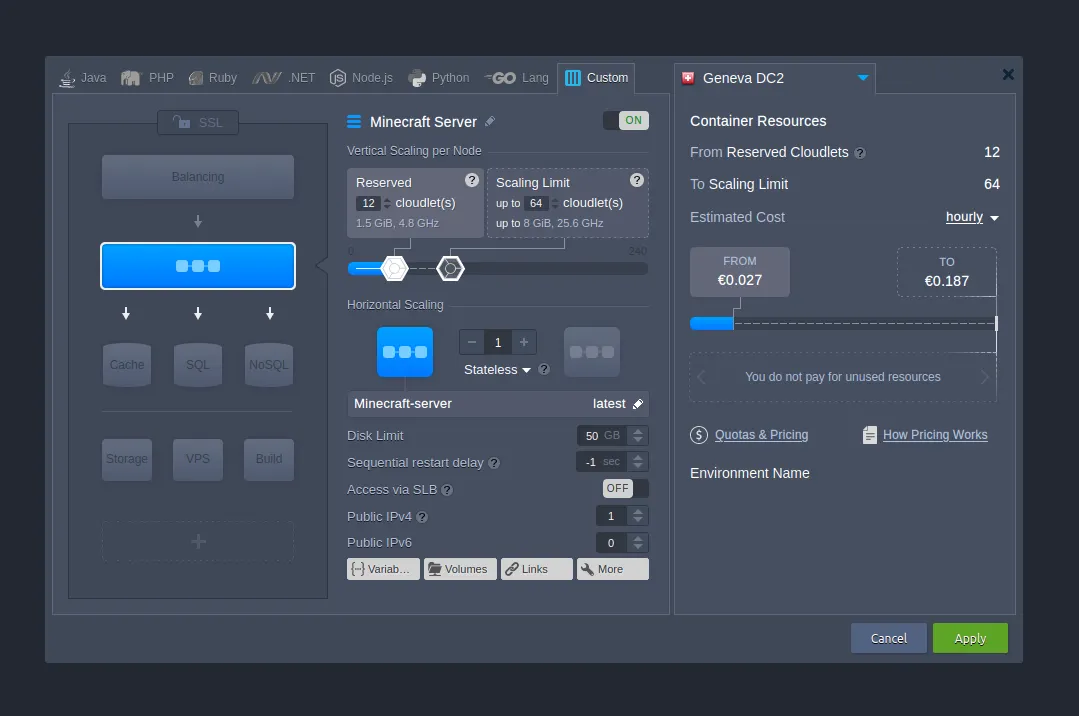Enable the Access via SLB toggle
The image size is (1079, 716).
(625, 489)
